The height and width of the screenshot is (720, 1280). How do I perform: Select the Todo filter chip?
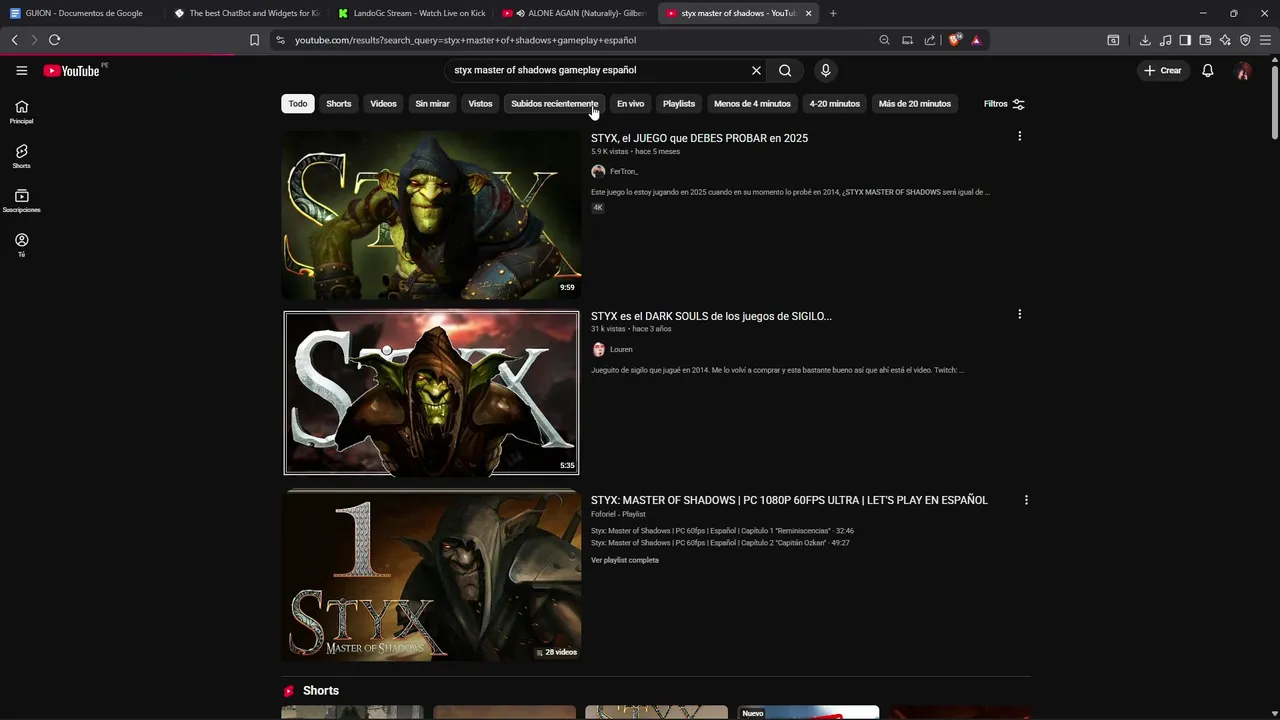(x=298, y=104)
